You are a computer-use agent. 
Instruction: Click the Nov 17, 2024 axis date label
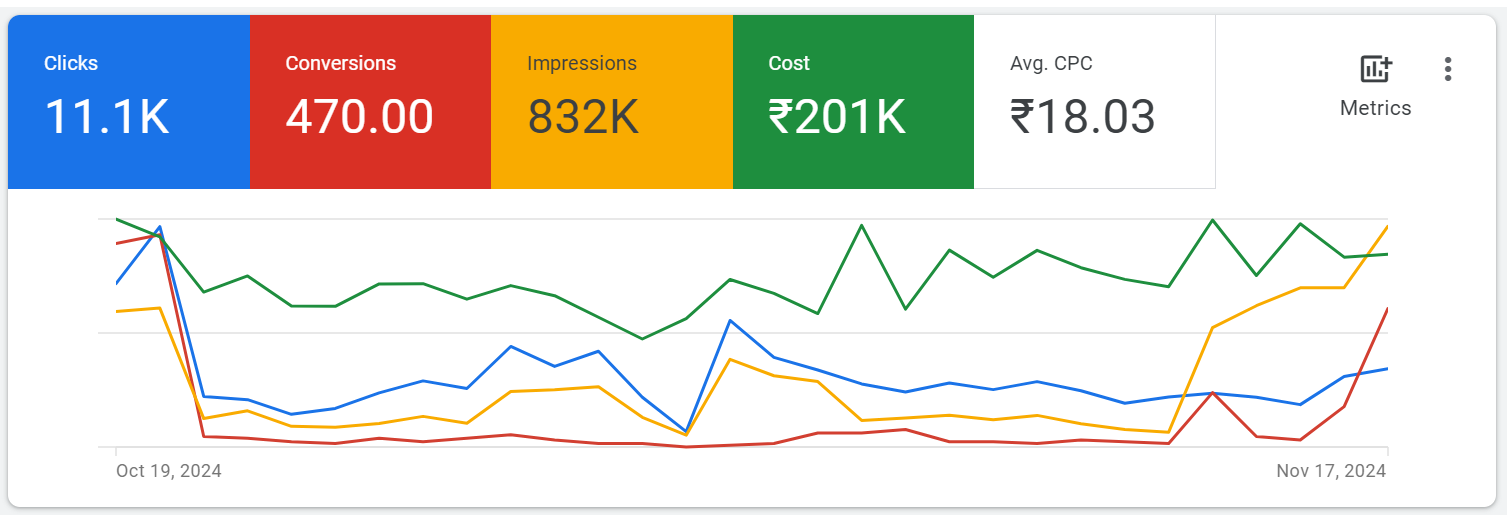click(x=1331, y=471)
